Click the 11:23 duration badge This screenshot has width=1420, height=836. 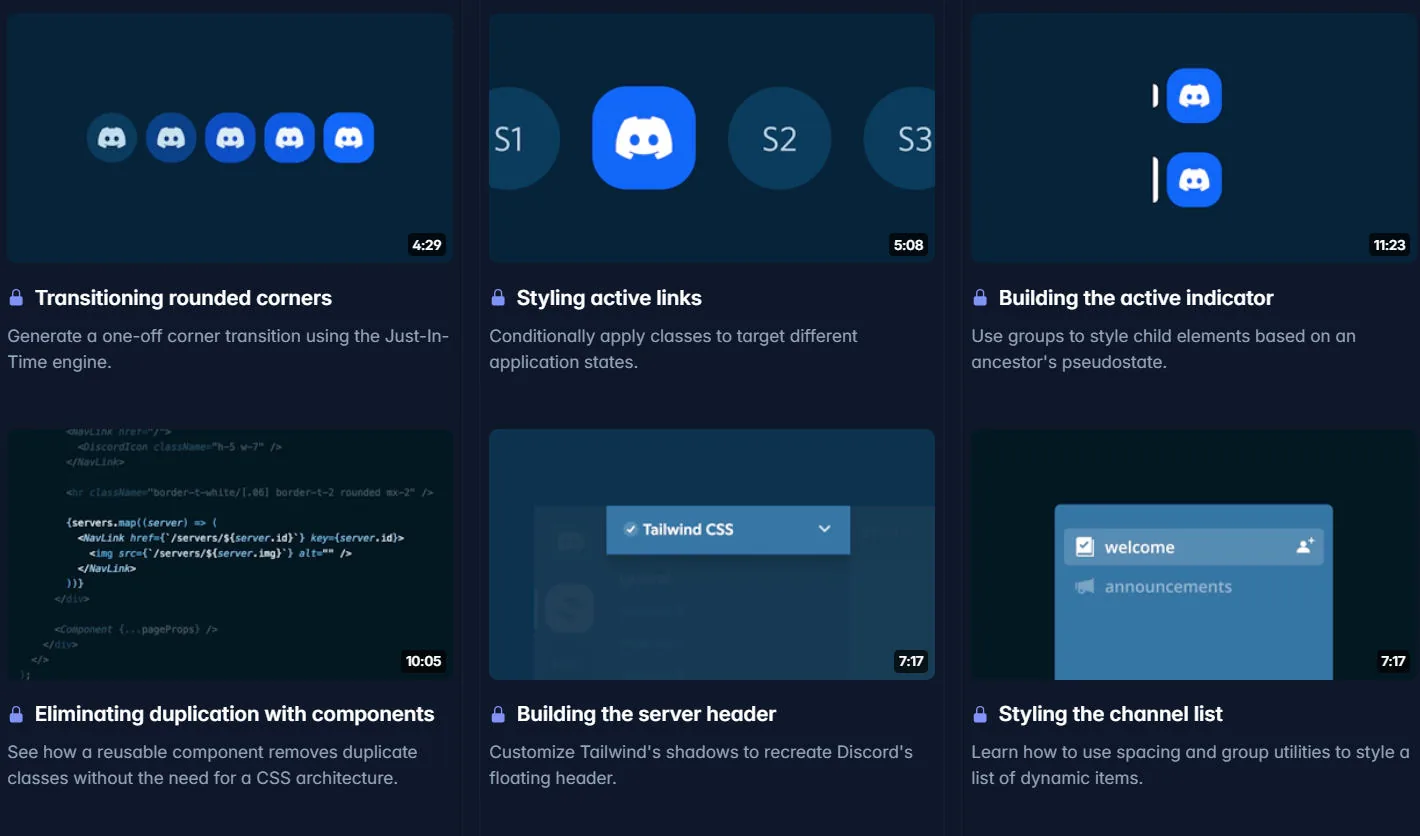click(1389, 245)
